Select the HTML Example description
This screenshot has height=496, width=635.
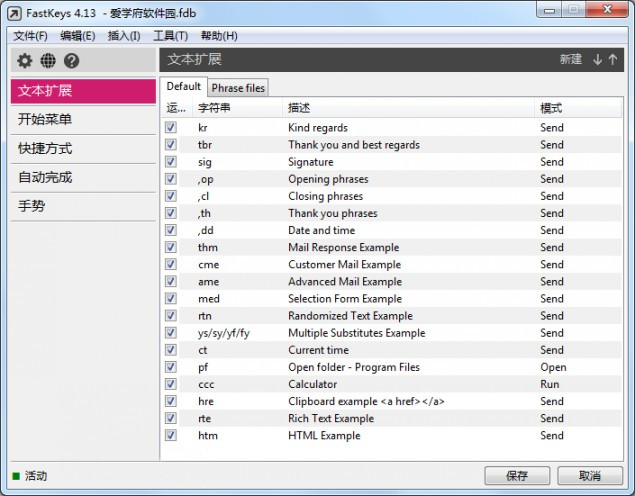[324, 436]
